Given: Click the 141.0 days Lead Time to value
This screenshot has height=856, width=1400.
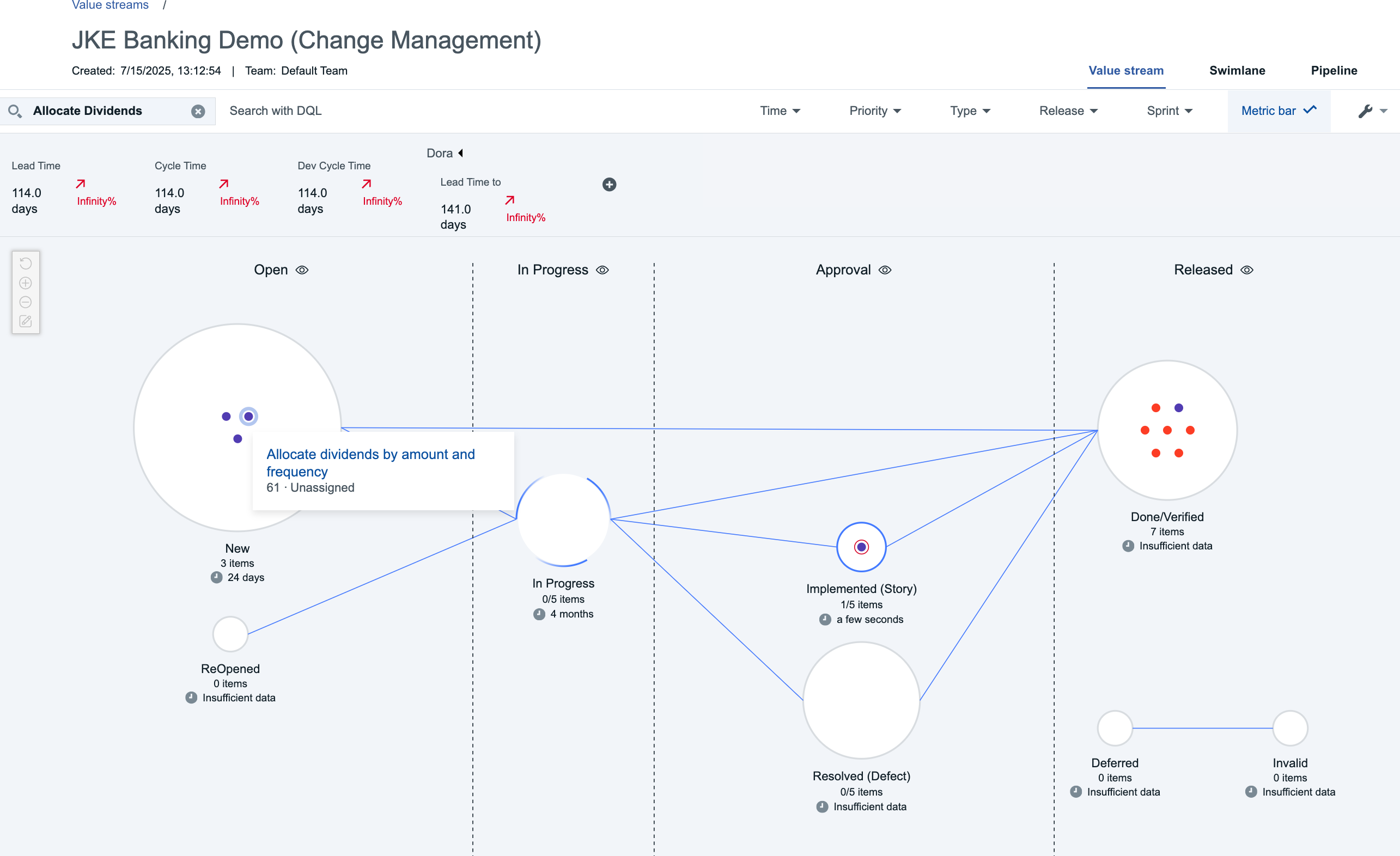Looking at the screenshot, I should point(456,217).
